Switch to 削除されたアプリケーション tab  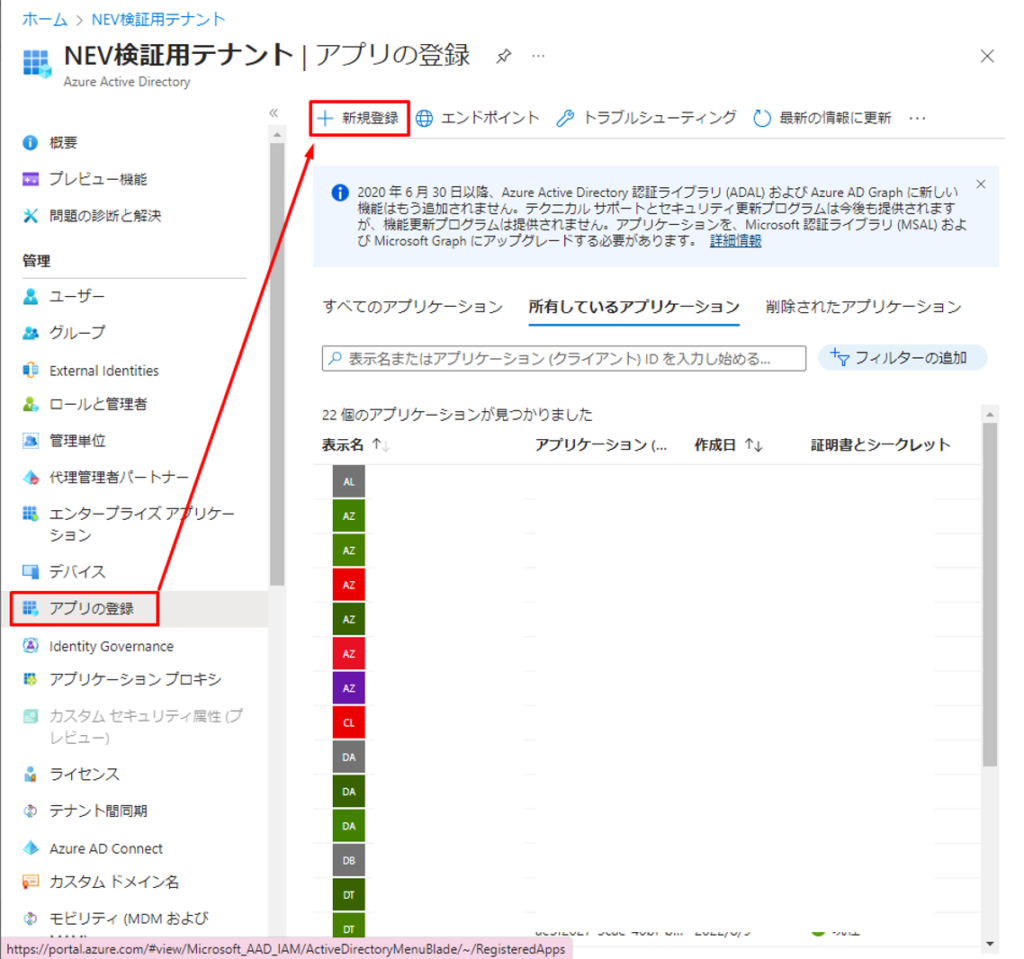point(862,307)
